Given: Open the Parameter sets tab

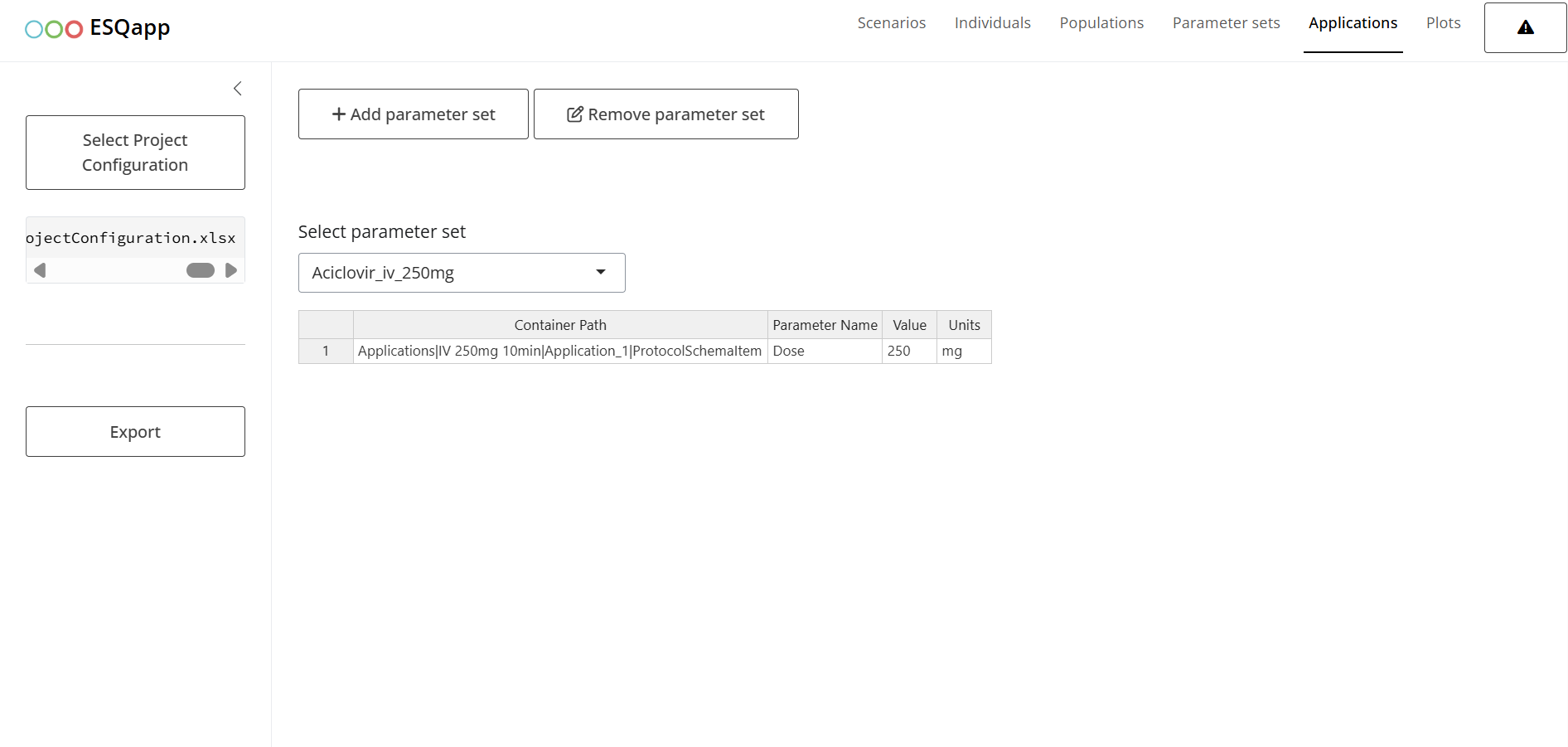Looking at the screenshot, I should pyautogui.click(x=1226, y=23).
